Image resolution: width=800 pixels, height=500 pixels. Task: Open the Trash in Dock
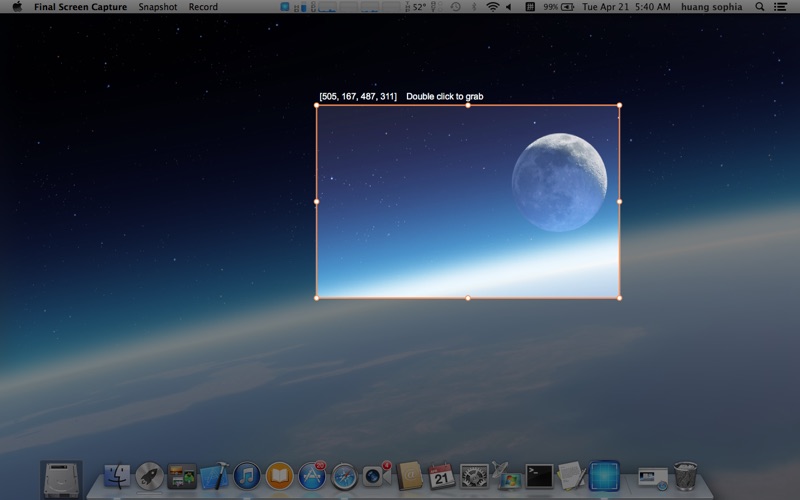[685, 476]
